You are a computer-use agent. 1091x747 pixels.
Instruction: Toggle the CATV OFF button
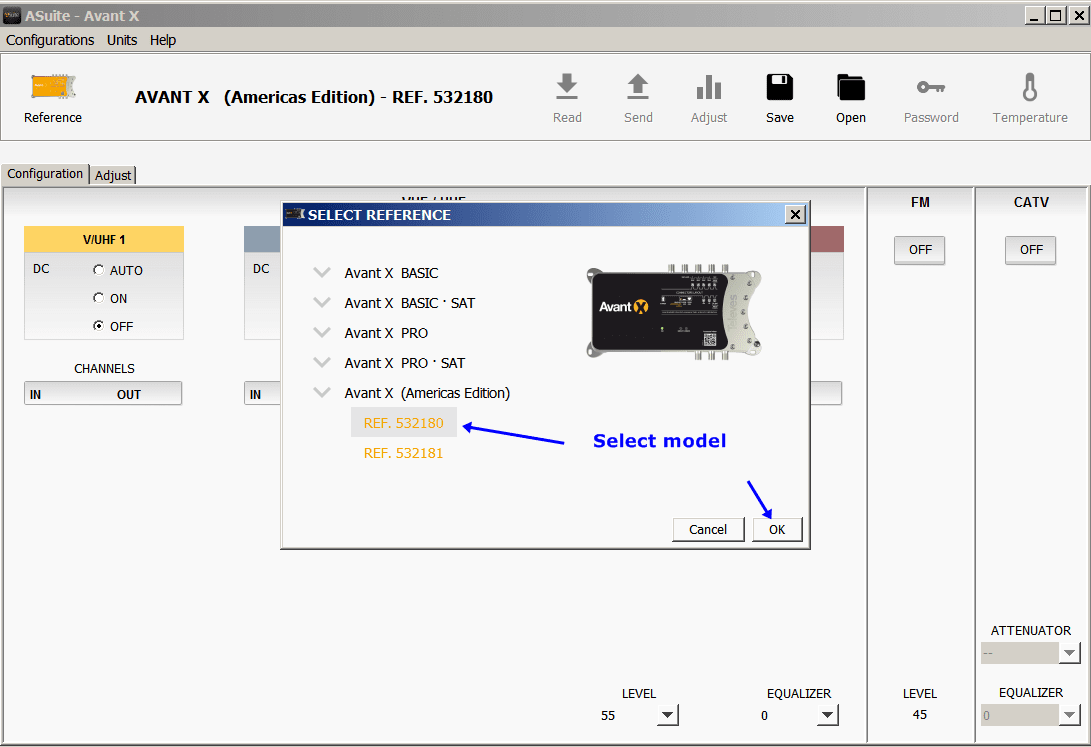coord(1030,250)
